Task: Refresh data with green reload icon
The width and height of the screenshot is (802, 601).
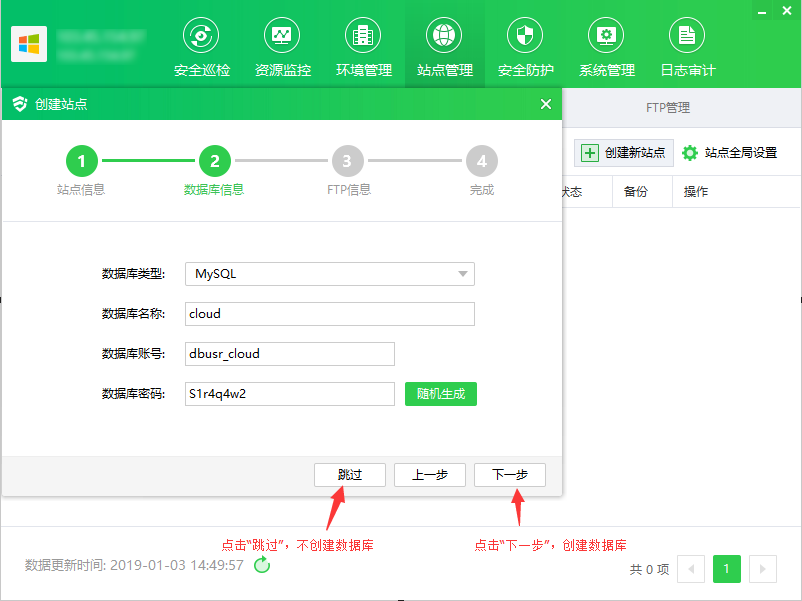Action: coord(262,565)
